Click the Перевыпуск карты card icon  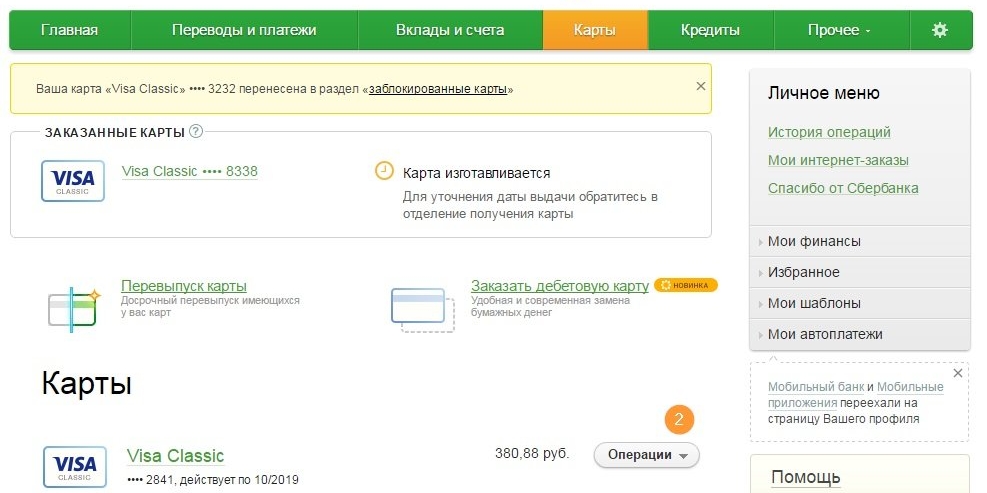click(x=73, y=307)
